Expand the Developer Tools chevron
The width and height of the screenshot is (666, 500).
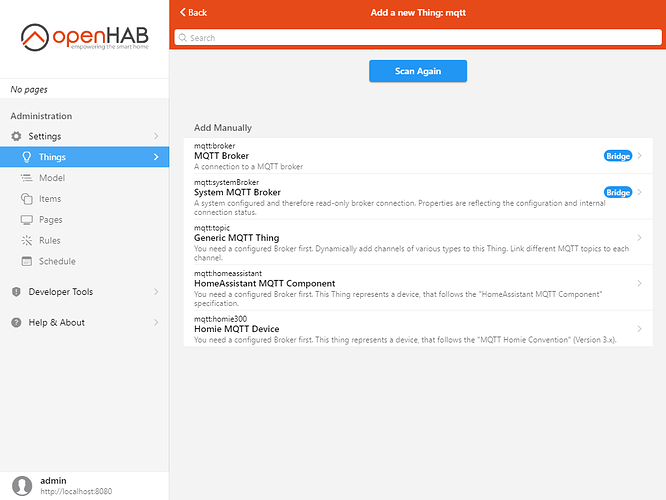(155, 292)
